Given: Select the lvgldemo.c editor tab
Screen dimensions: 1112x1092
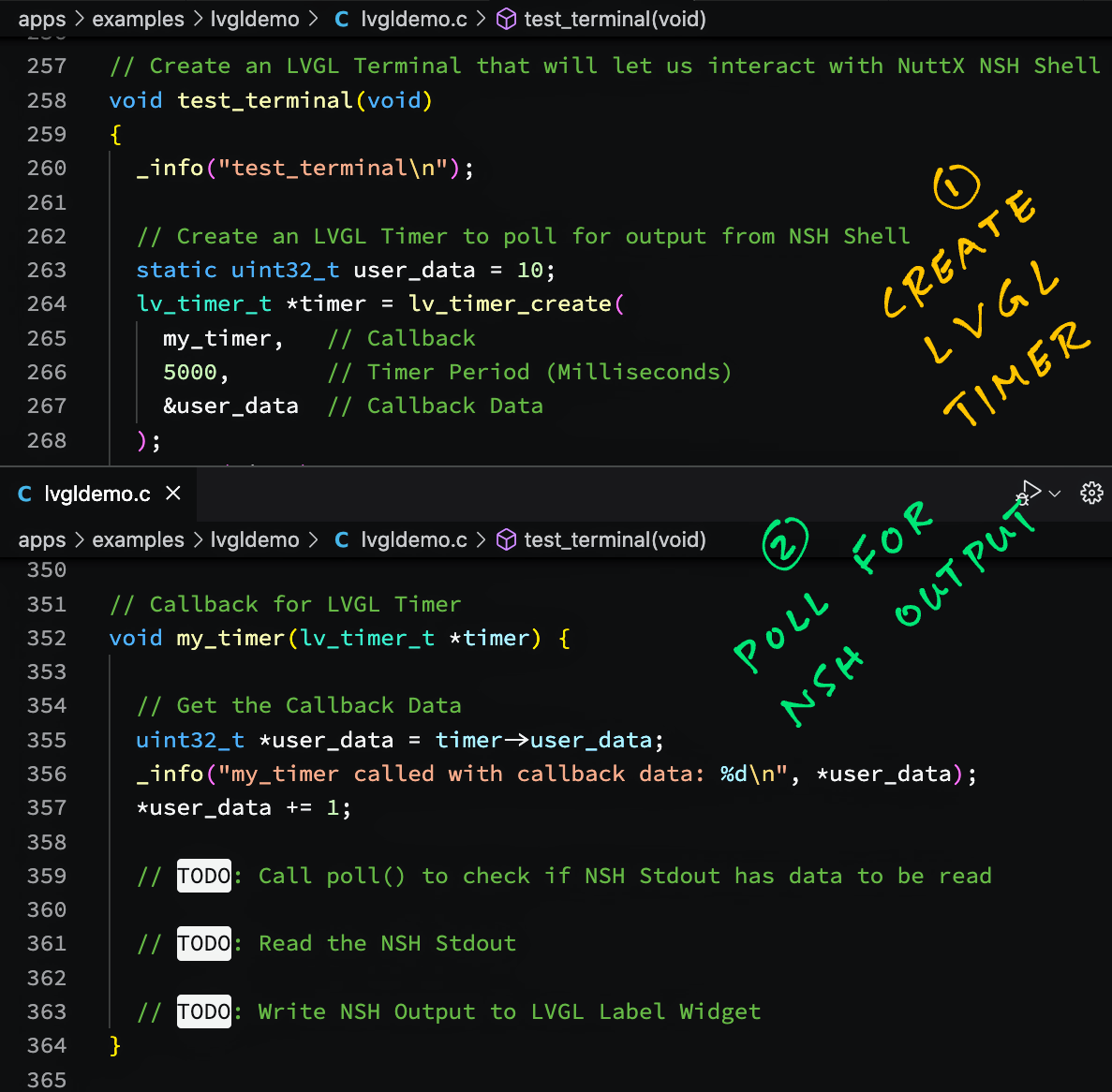Looking at the screenshot, I should point(96,494).
